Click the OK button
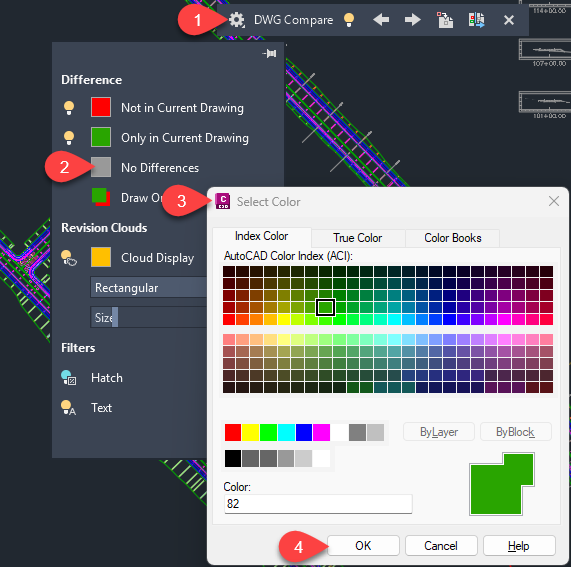Image resolution: width=571 pixels, height=567 pixels. click(x=363, y=546)
